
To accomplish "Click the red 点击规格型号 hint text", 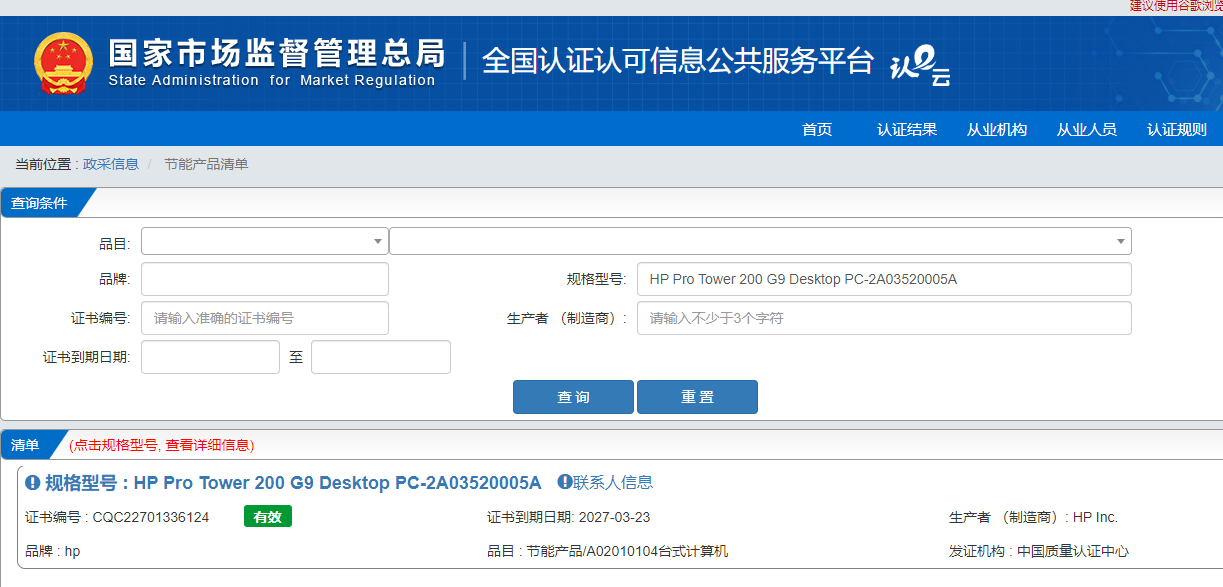I will [x=161, y=445].
